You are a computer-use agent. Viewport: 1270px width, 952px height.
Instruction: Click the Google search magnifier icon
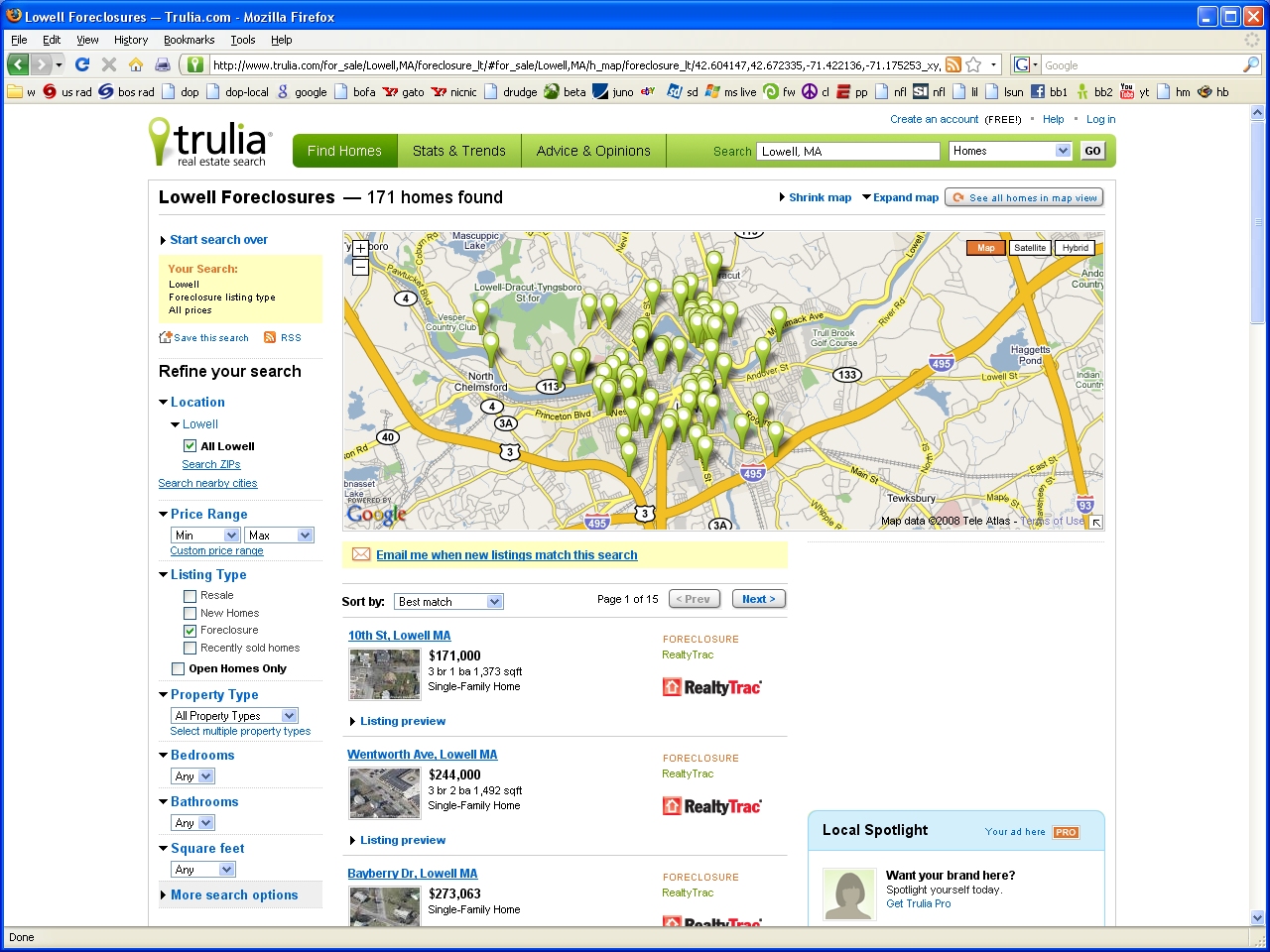[x=1251, y=64]
